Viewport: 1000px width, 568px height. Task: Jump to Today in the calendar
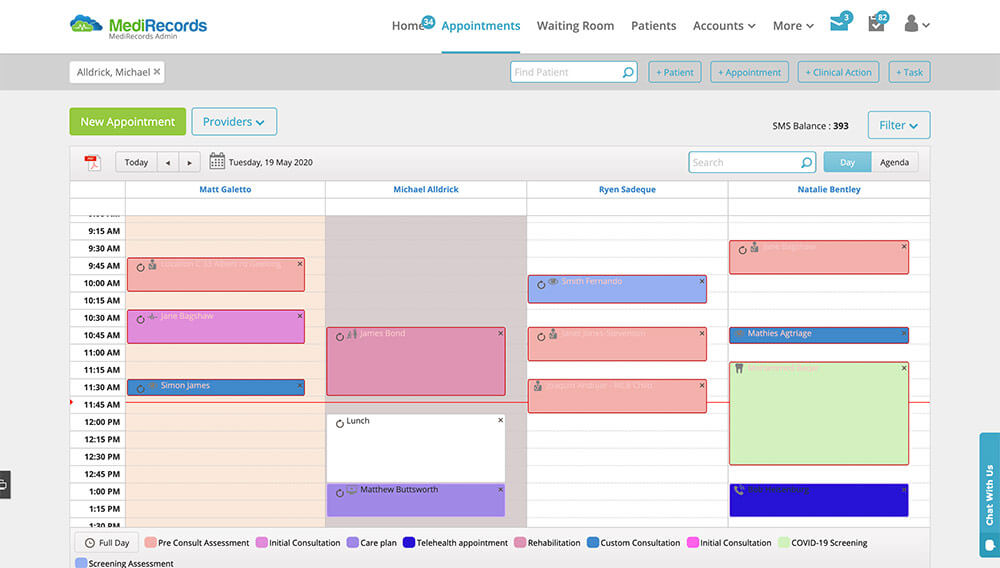click(136, 163)
